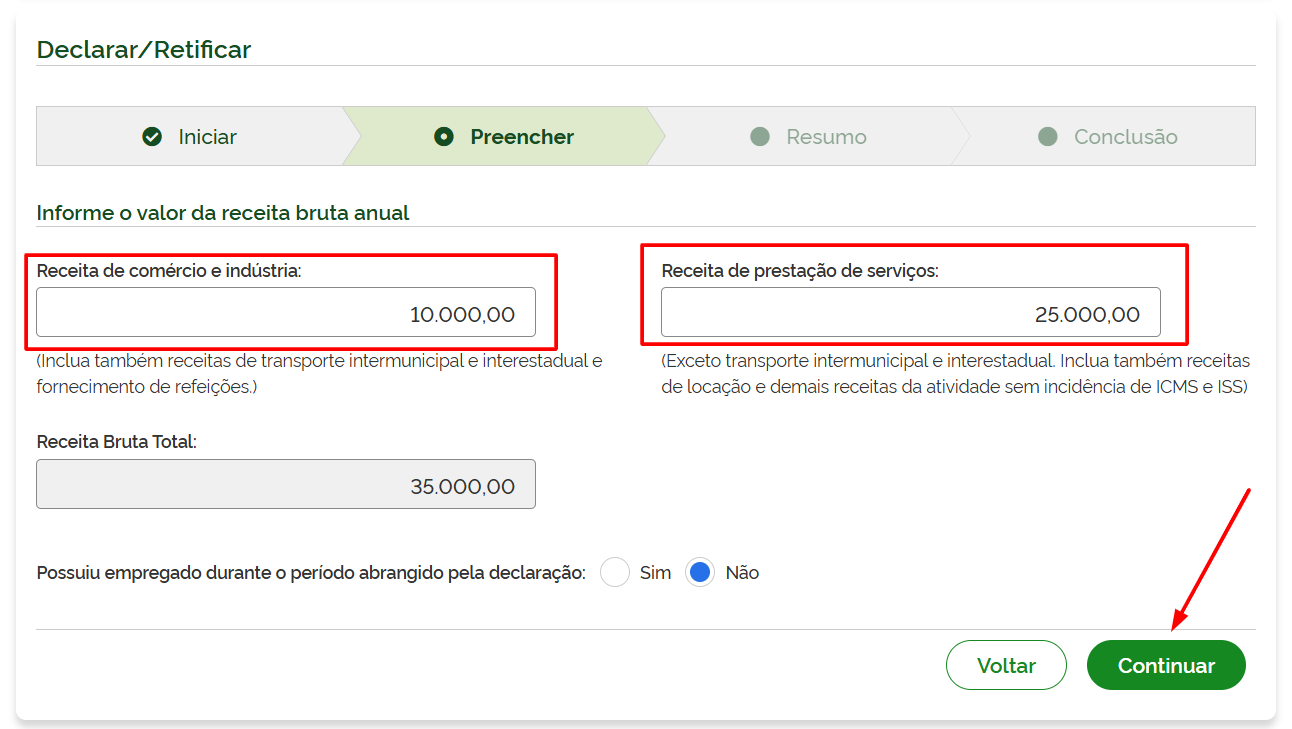Click the checkmark icon beside Iniciar
This screenshot has height=729, width=1292.
pyautogui.click(x=152, y=137)
